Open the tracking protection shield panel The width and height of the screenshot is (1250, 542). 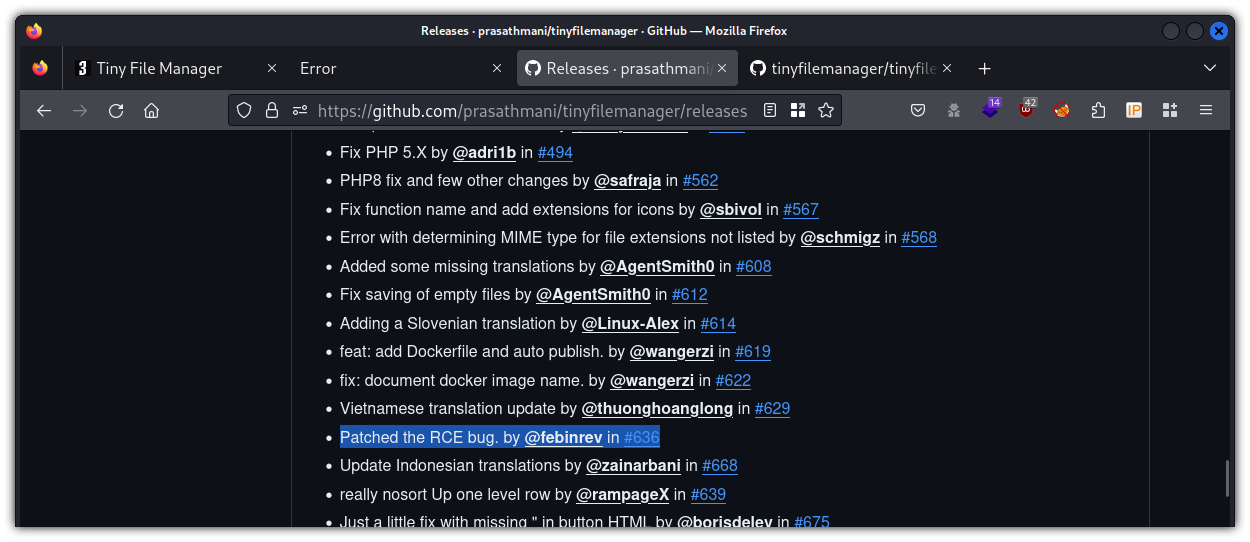point(244,110)
